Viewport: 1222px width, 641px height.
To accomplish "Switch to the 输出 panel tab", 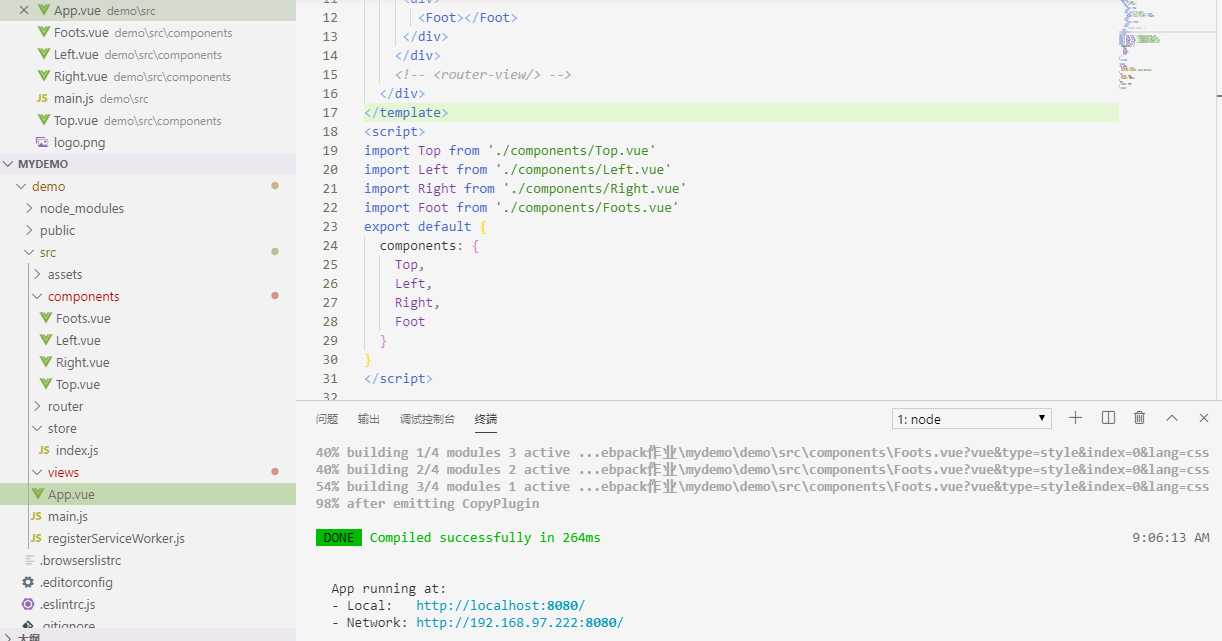I will (369, 419).
